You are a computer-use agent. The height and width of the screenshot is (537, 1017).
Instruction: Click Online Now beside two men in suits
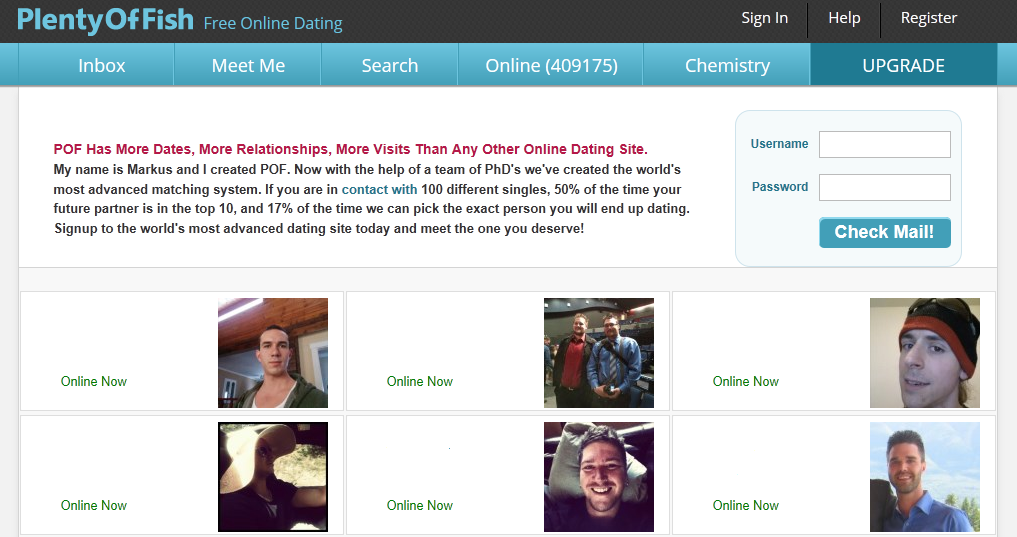pos(420,381)
